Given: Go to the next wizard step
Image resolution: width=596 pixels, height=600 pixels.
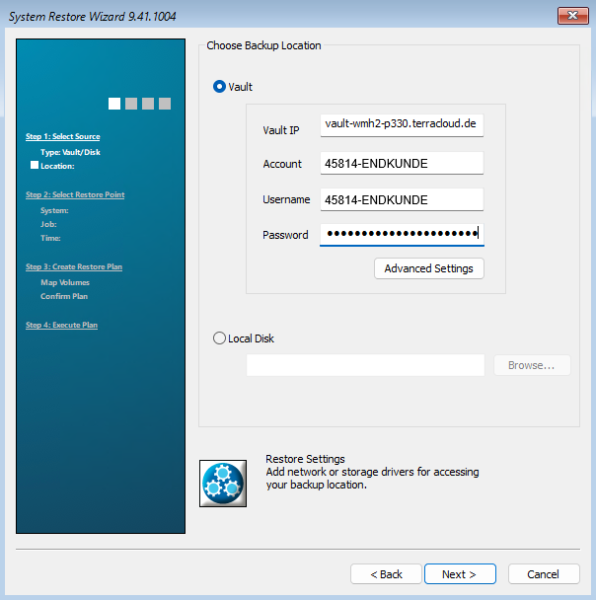Looking at the screenshot, I should (460, 574).
